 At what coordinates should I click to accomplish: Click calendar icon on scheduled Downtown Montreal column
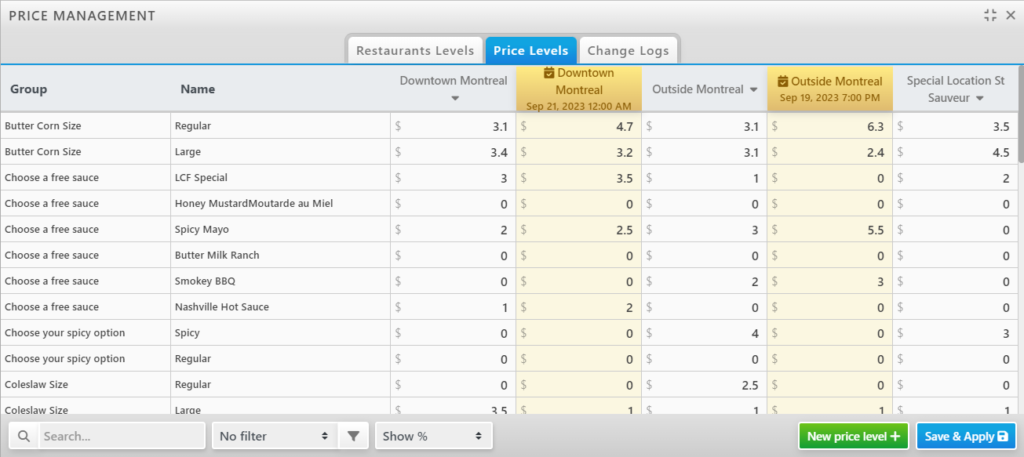549,73
